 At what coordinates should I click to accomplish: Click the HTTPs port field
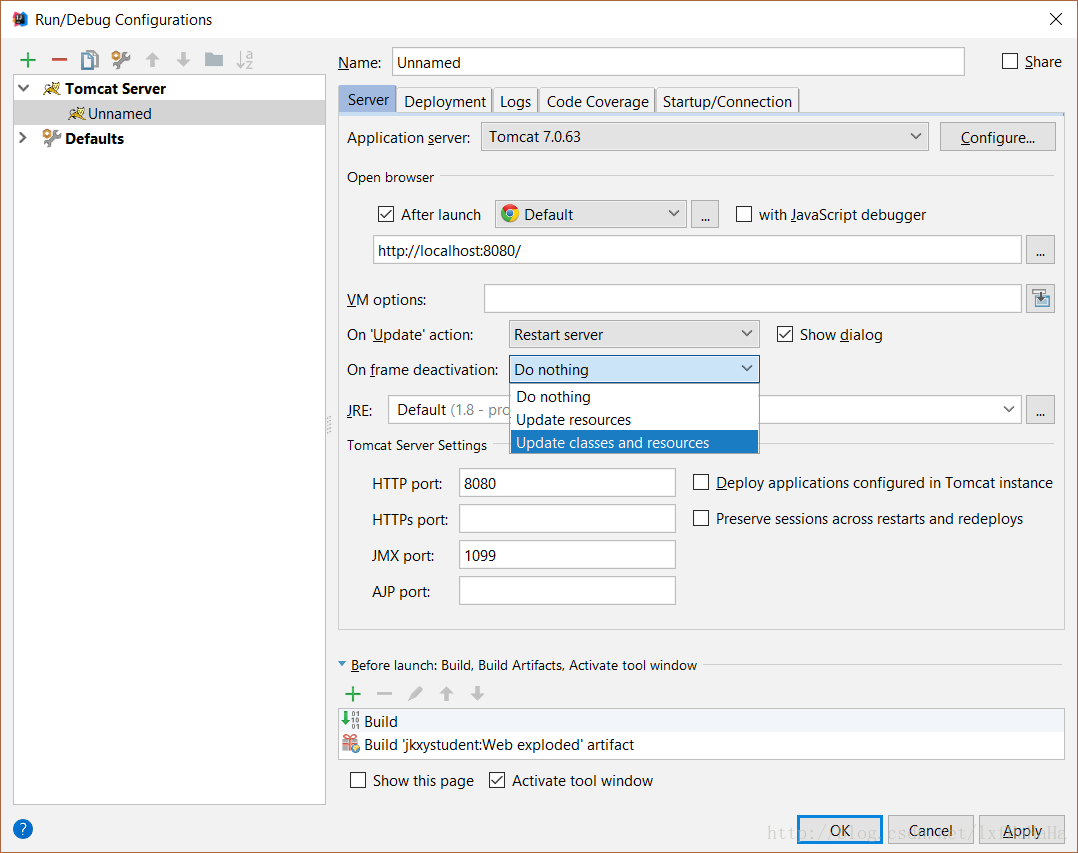click(567, 518)
